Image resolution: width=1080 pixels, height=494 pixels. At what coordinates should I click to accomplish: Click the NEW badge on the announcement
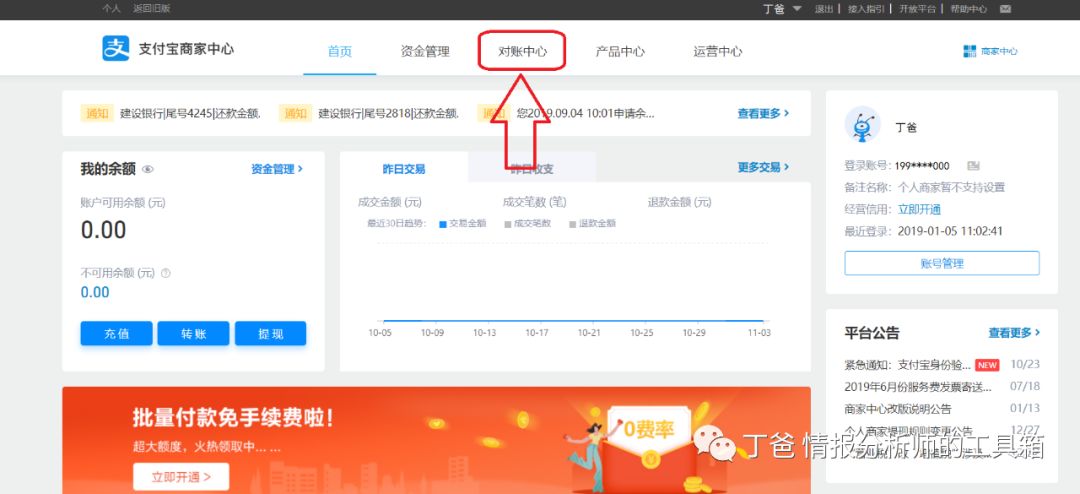pos(987,365)
